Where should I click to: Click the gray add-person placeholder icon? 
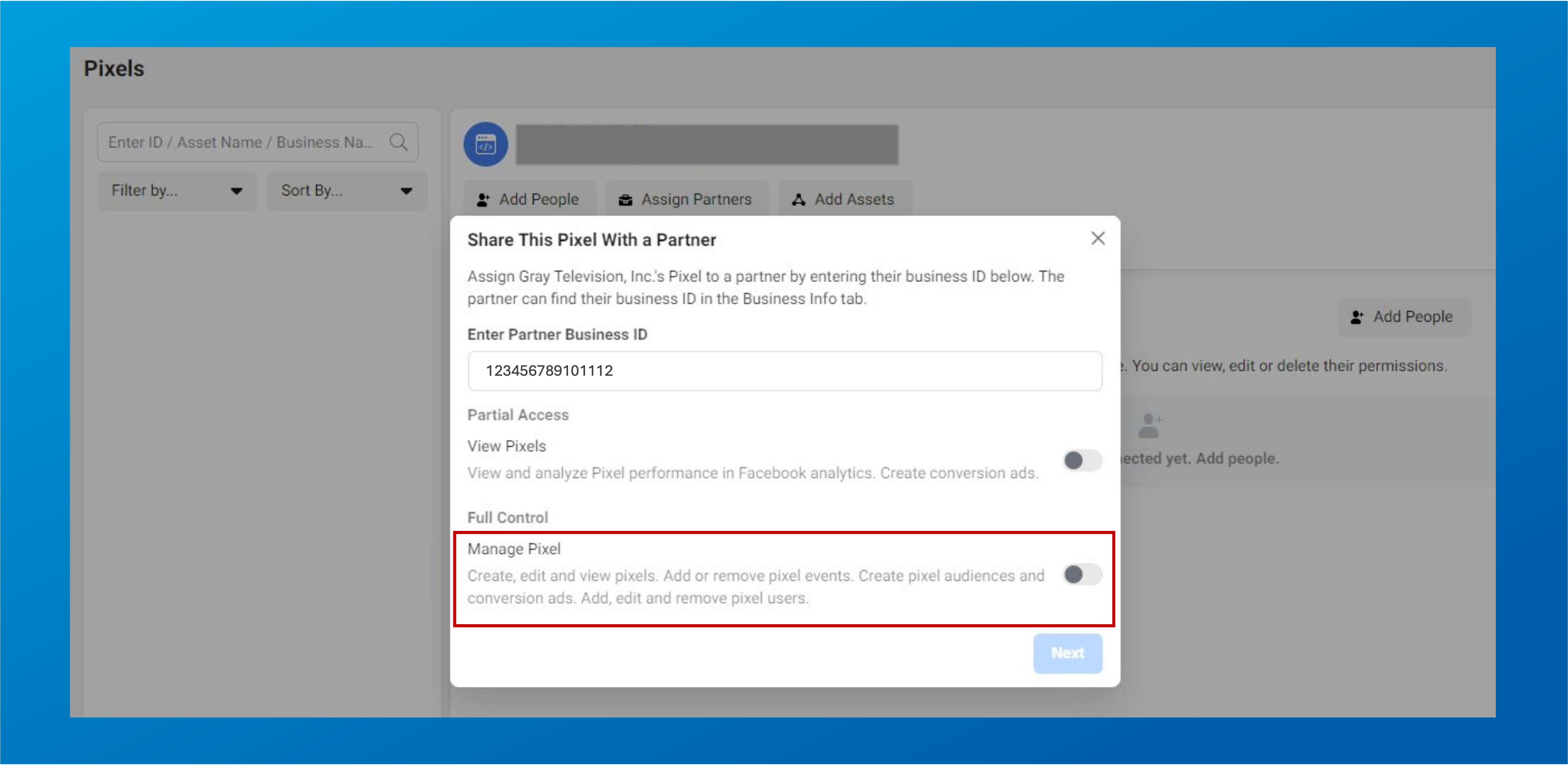click(1150, 426)
